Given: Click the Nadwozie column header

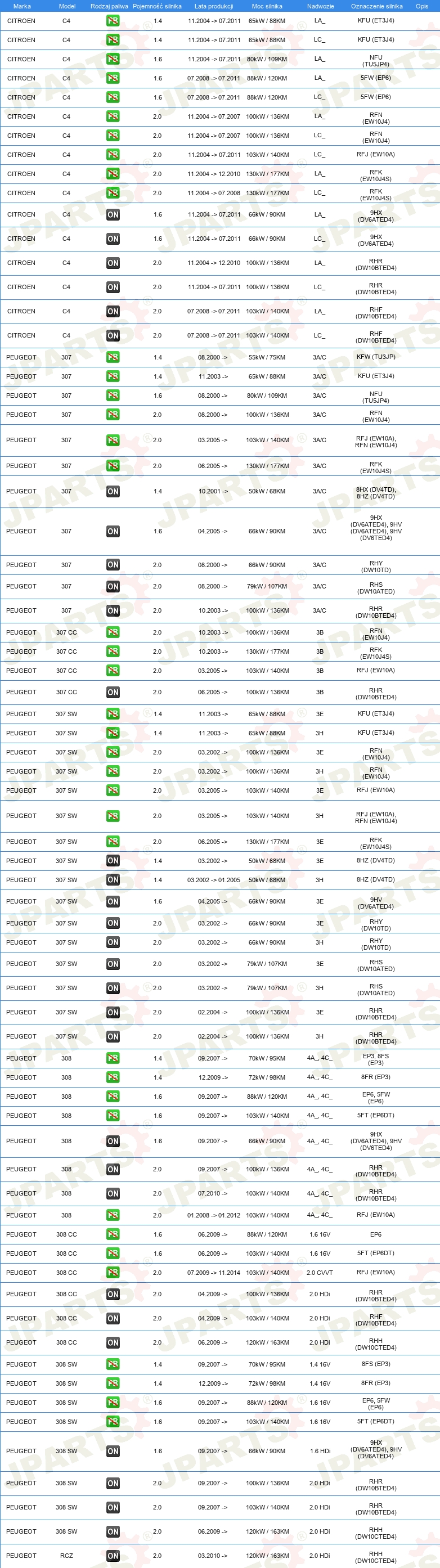Looking at the screenshot, I should (x=320, y=6).
